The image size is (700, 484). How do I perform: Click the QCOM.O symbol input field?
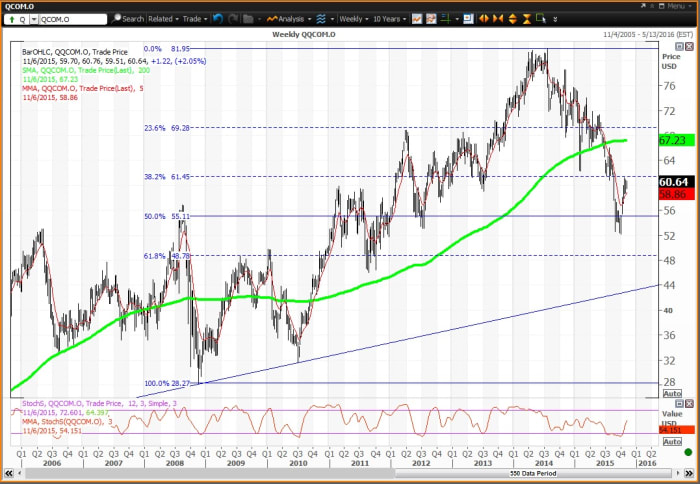[x=70, y=18]
